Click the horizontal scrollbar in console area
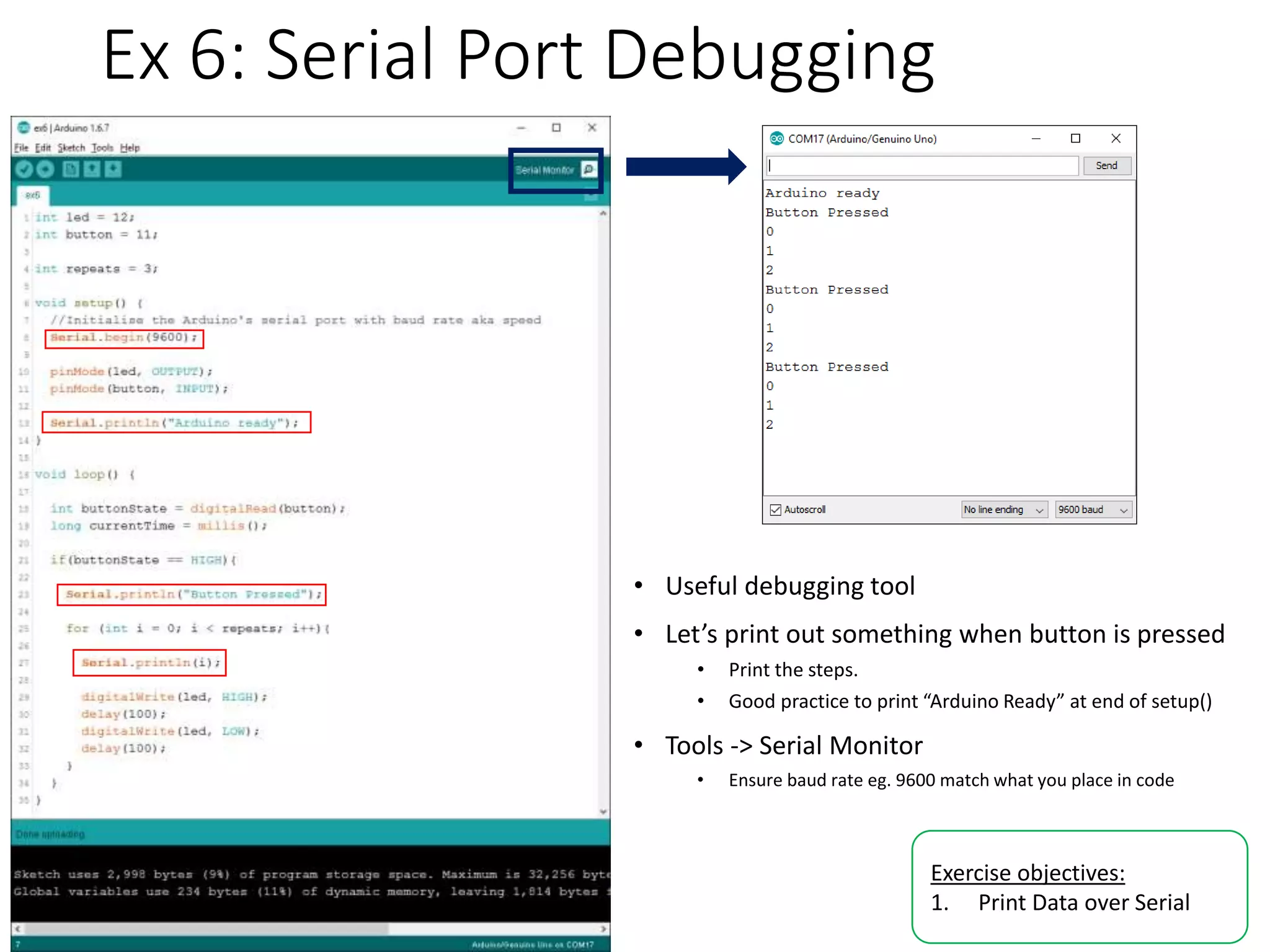1270x952 pixels. coord(205,928)
